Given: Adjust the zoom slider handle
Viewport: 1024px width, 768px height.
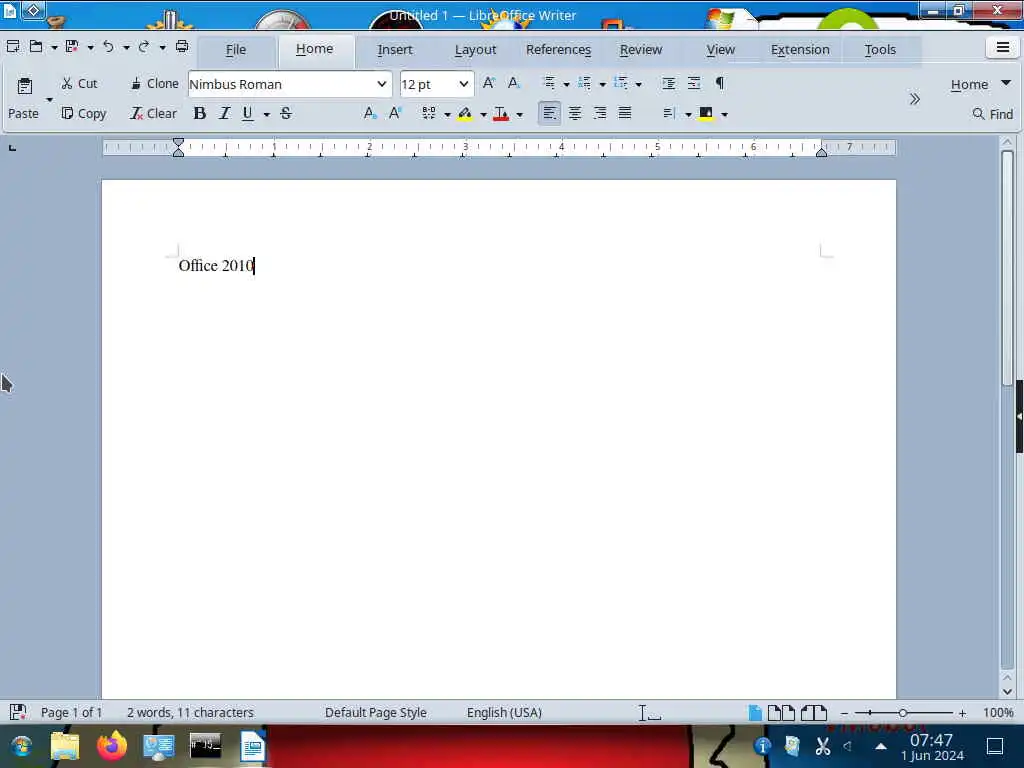Looking at the screenshot, I should [903, 713].
